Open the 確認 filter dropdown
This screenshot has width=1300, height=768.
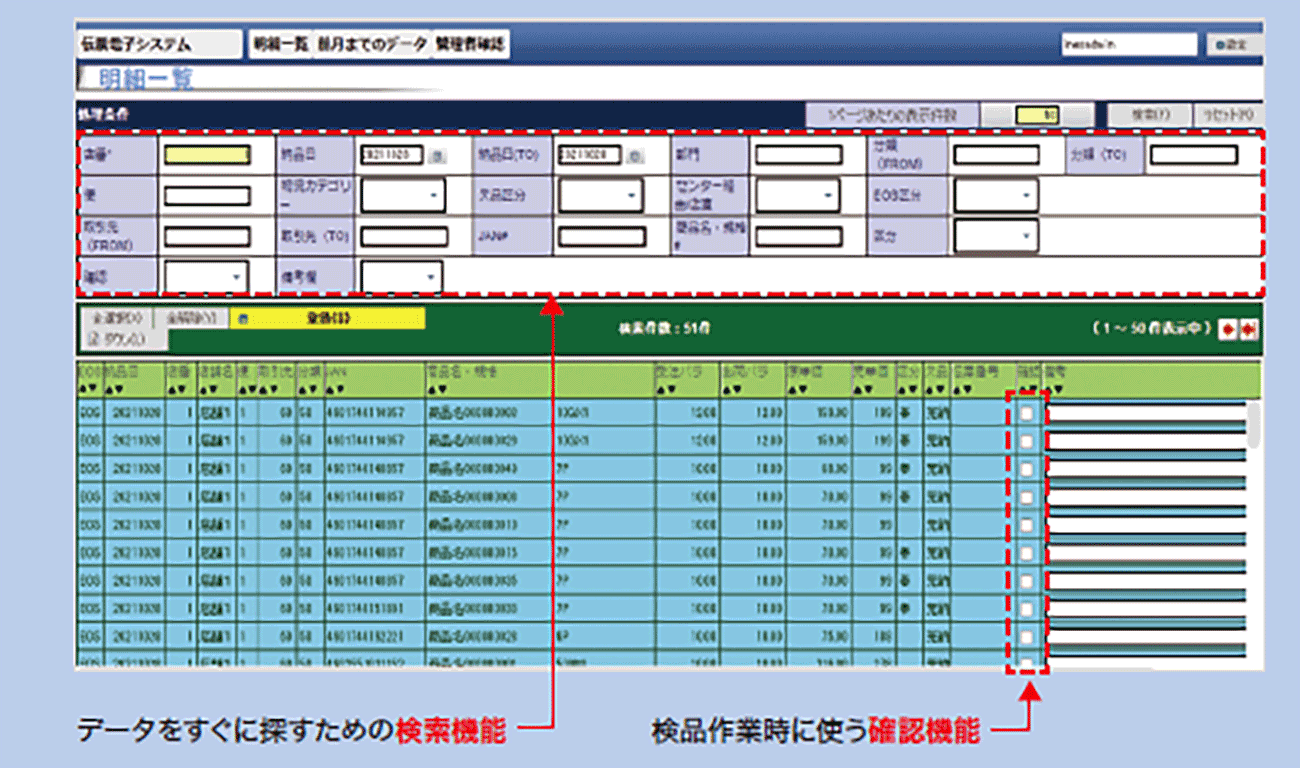point(206,275)
